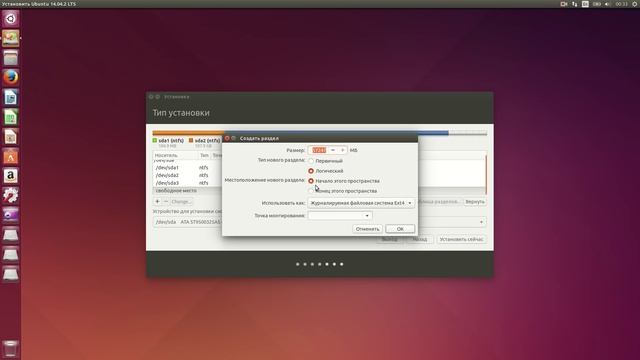The image size is (640, 360).
Task: Open the keyboard layout indicator in top panel
Action: pyautogui.click(x=585, y=4)
